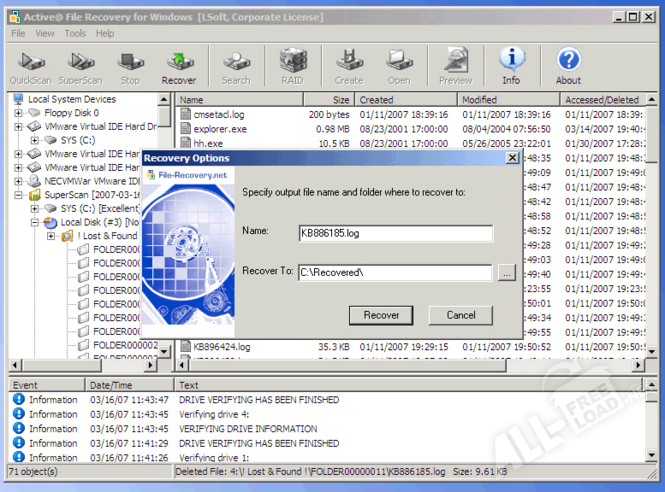Sort files by the Modified column
The width and height of the screenshot is (665, 492).
509,100
